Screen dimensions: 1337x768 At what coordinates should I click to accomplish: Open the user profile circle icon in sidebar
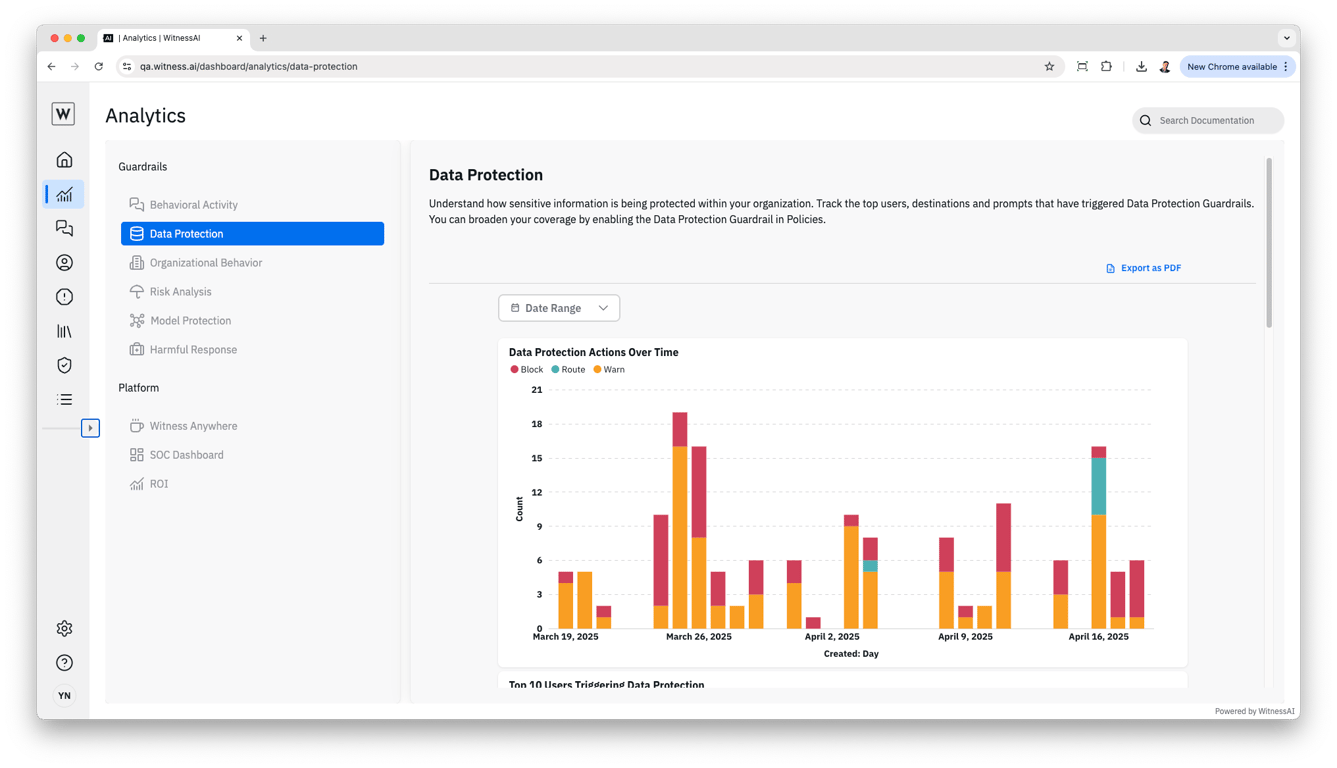[x=64, y=263]
